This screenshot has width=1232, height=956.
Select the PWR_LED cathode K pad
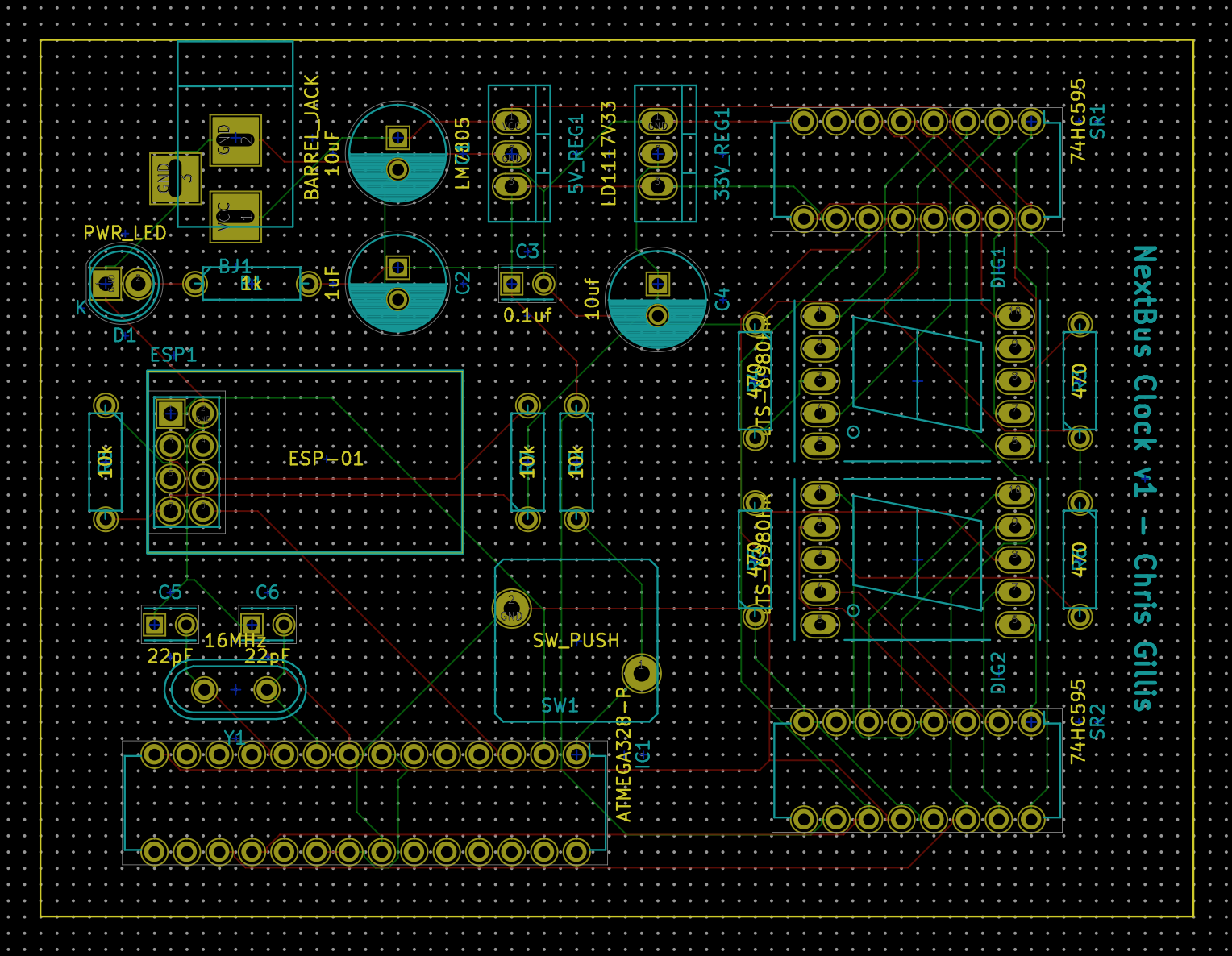(106, 284)
